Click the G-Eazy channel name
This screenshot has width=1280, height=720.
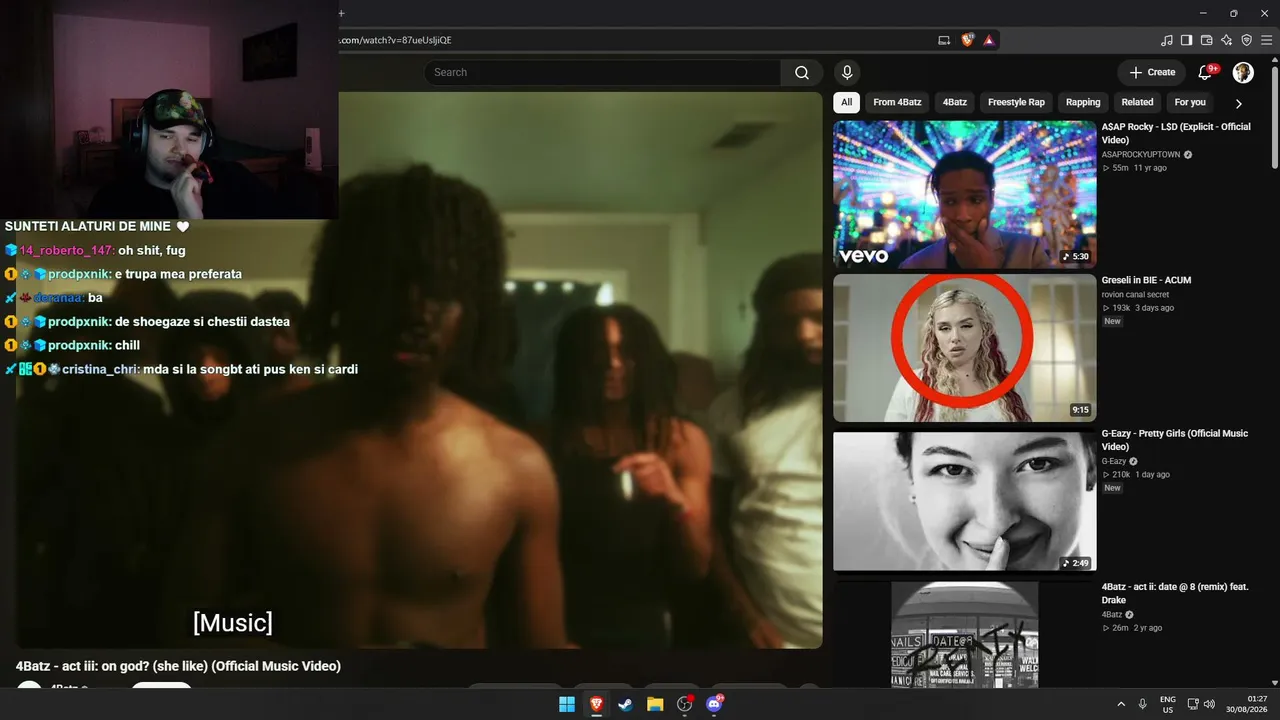pos(1114,461)
